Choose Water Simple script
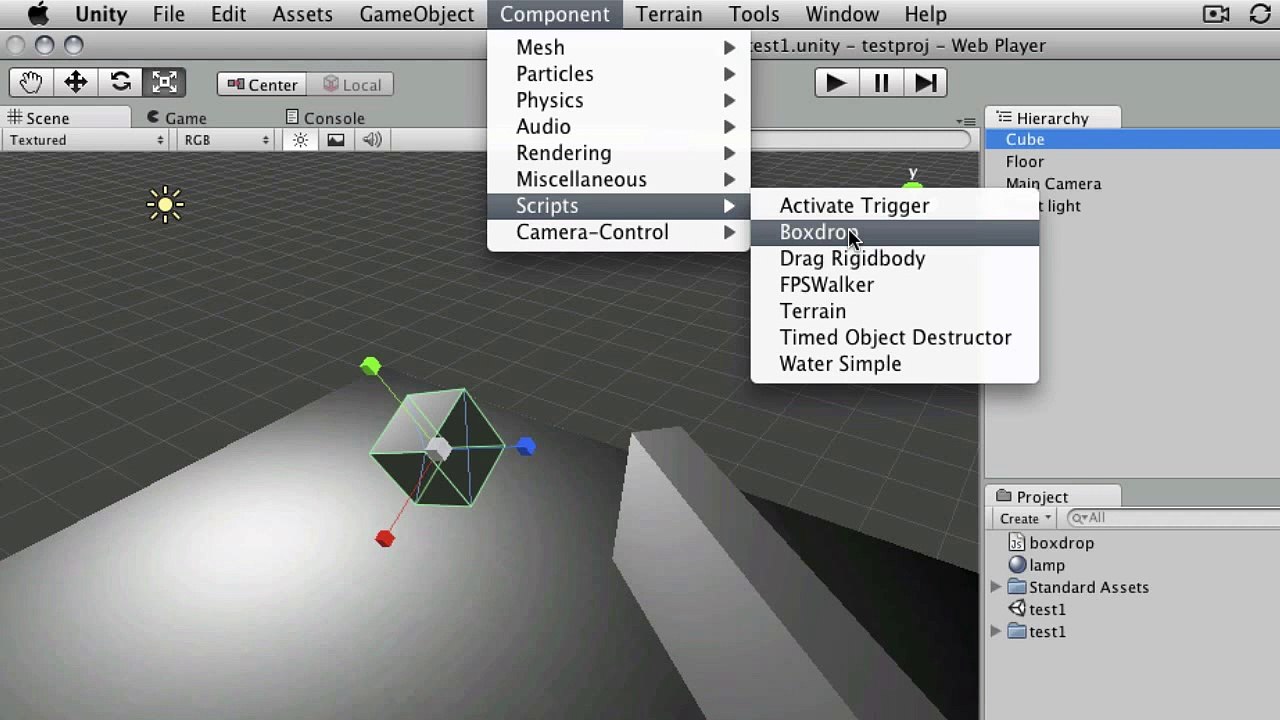The image size is (1280, 720). coord(895,364)
